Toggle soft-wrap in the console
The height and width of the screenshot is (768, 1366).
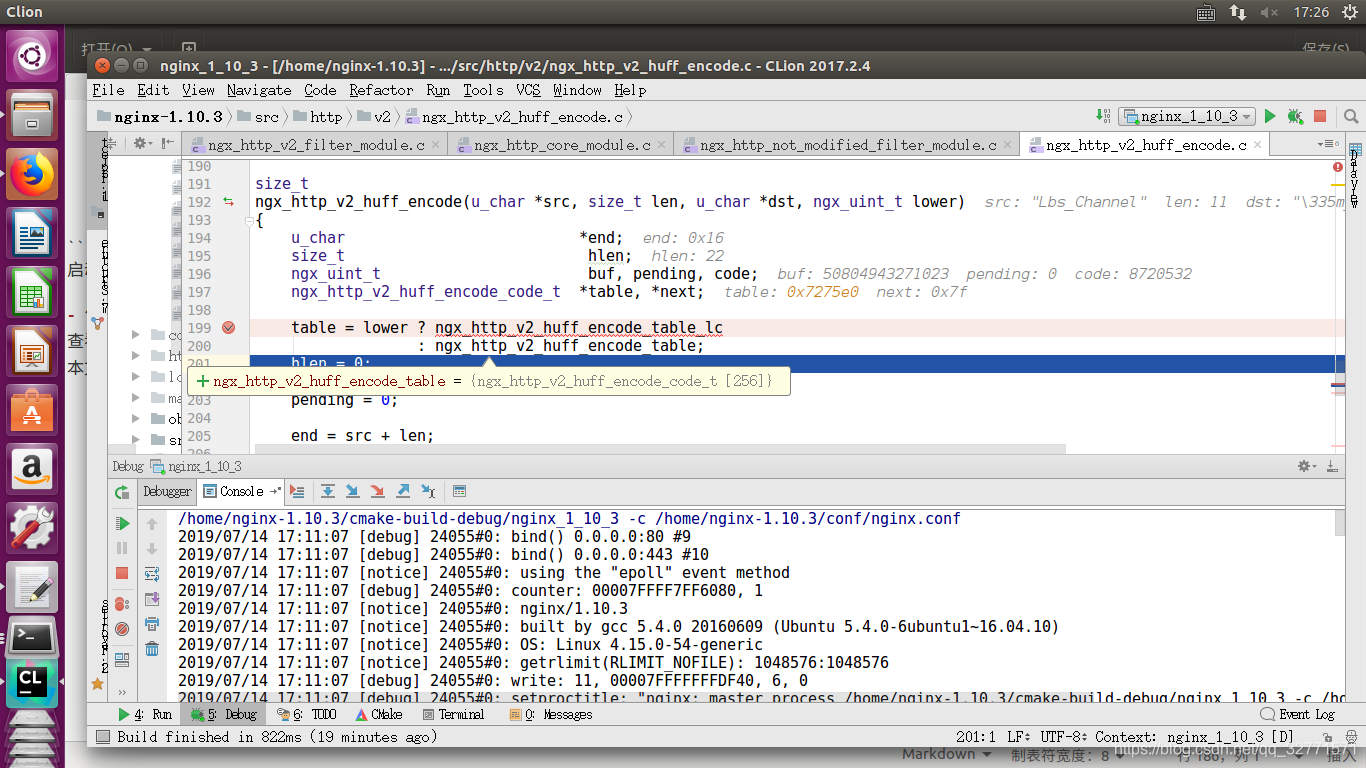[152, 574]
